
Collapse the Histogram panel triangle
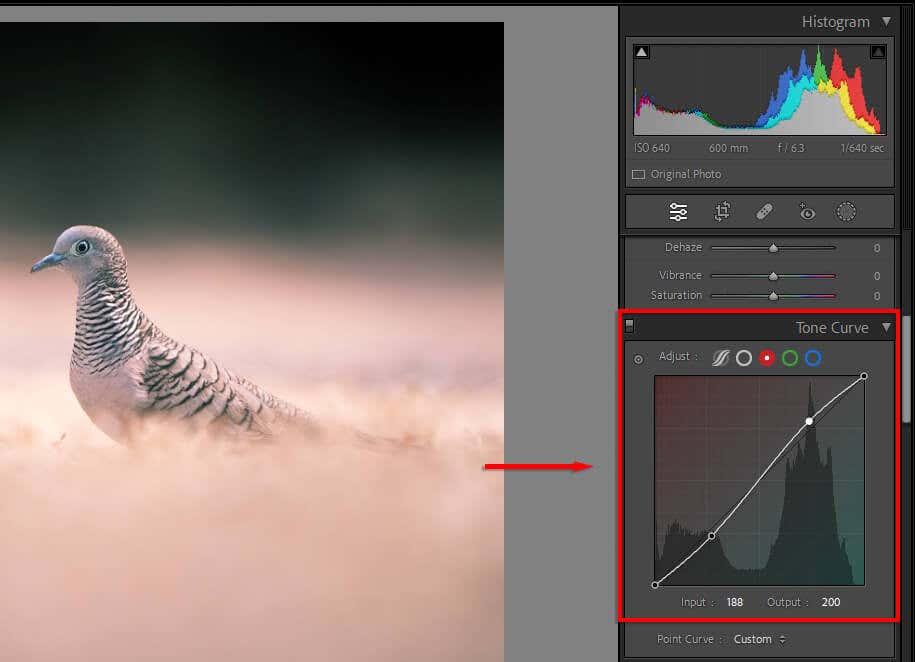[x=886, y=22]
